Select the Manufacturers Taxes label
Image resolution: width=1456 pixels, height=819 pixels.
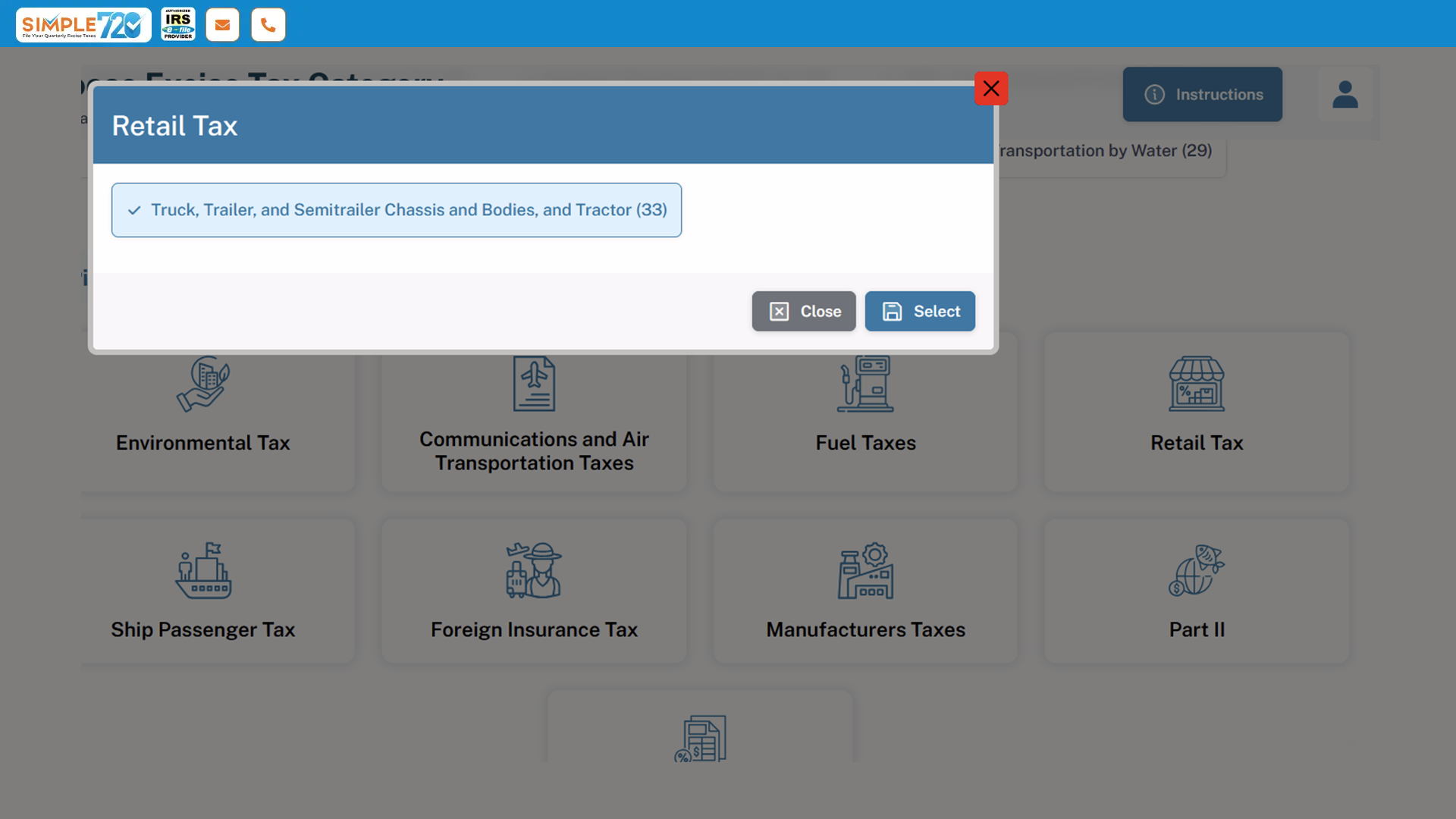pos(865,629)
